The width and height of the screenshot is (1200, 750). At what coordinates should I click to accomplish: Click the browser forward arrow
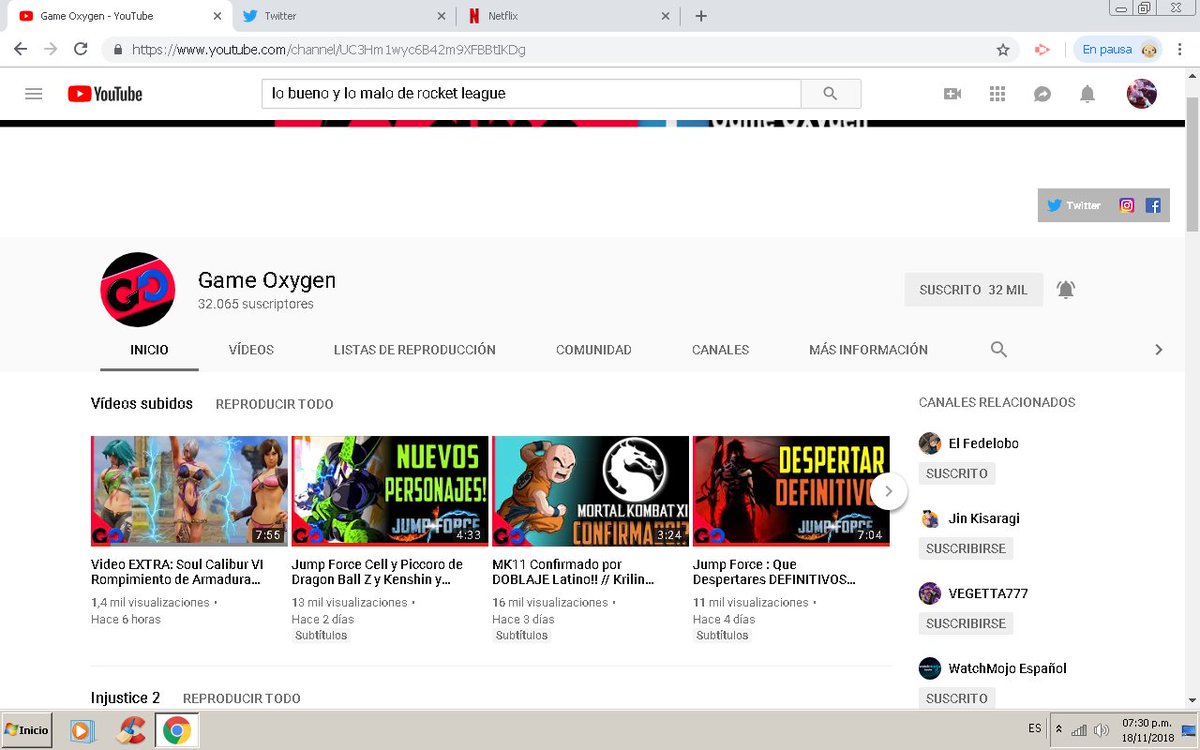(50, 49)
